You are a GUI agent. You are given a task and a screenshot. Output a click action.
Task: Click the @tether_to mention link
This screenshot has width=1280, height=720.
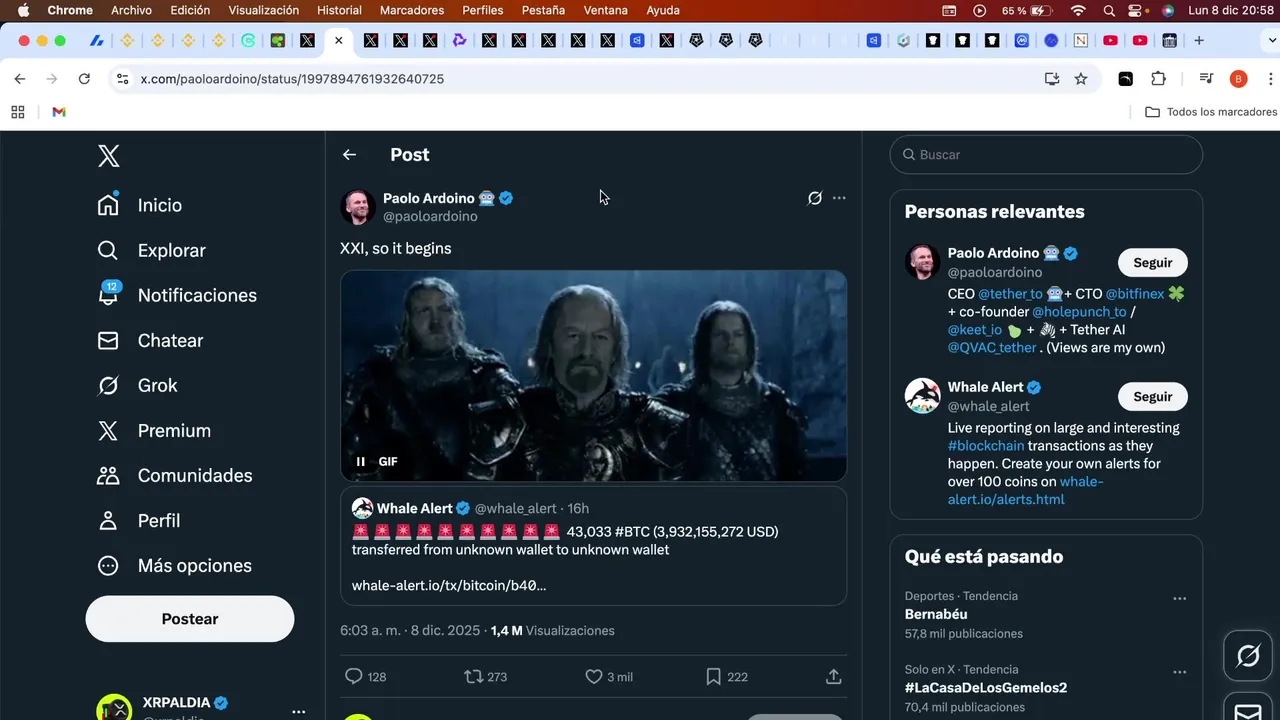click(1010, 294)
